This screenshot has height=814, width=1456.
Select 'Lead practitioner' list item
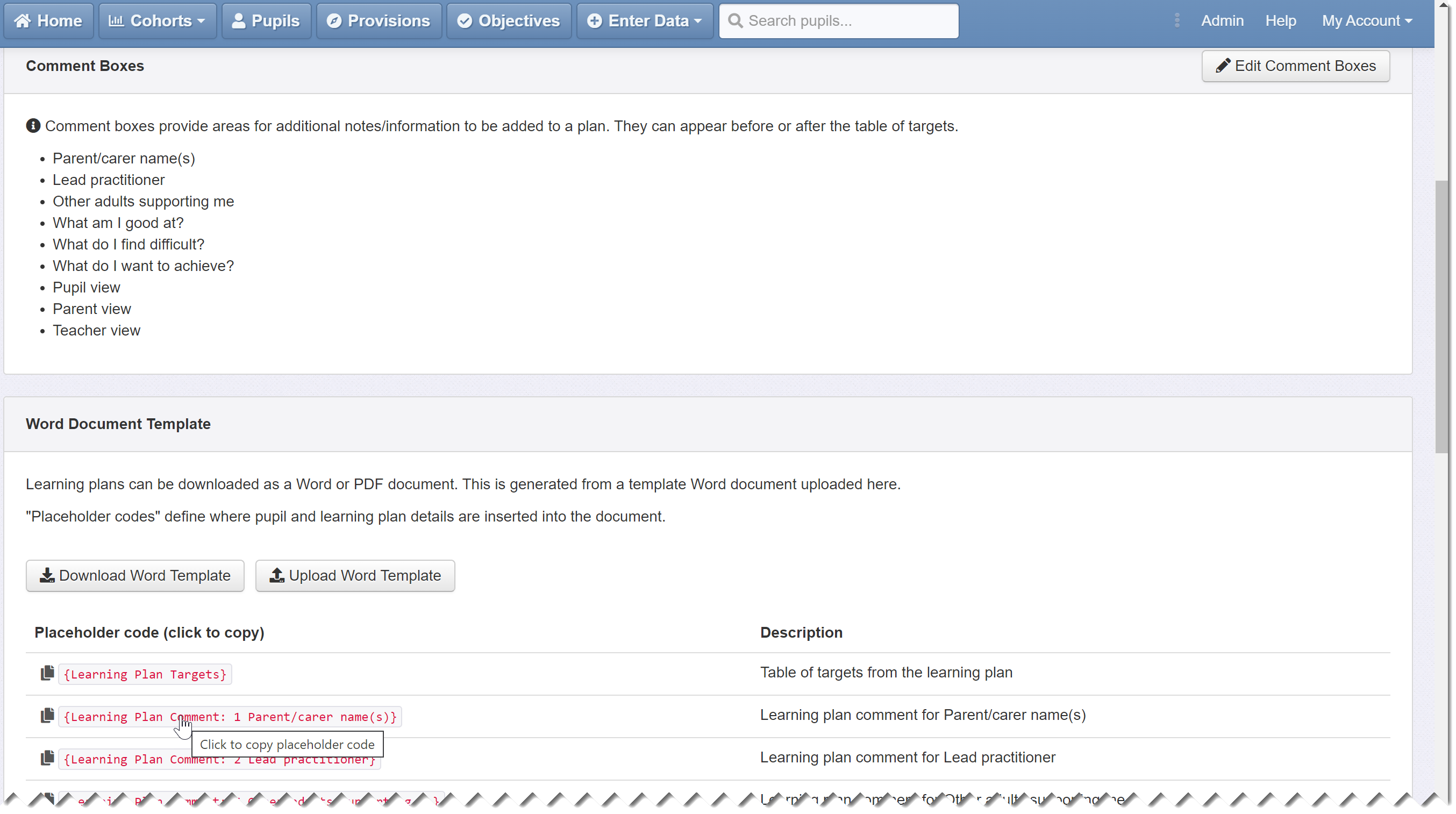(109, 180)
